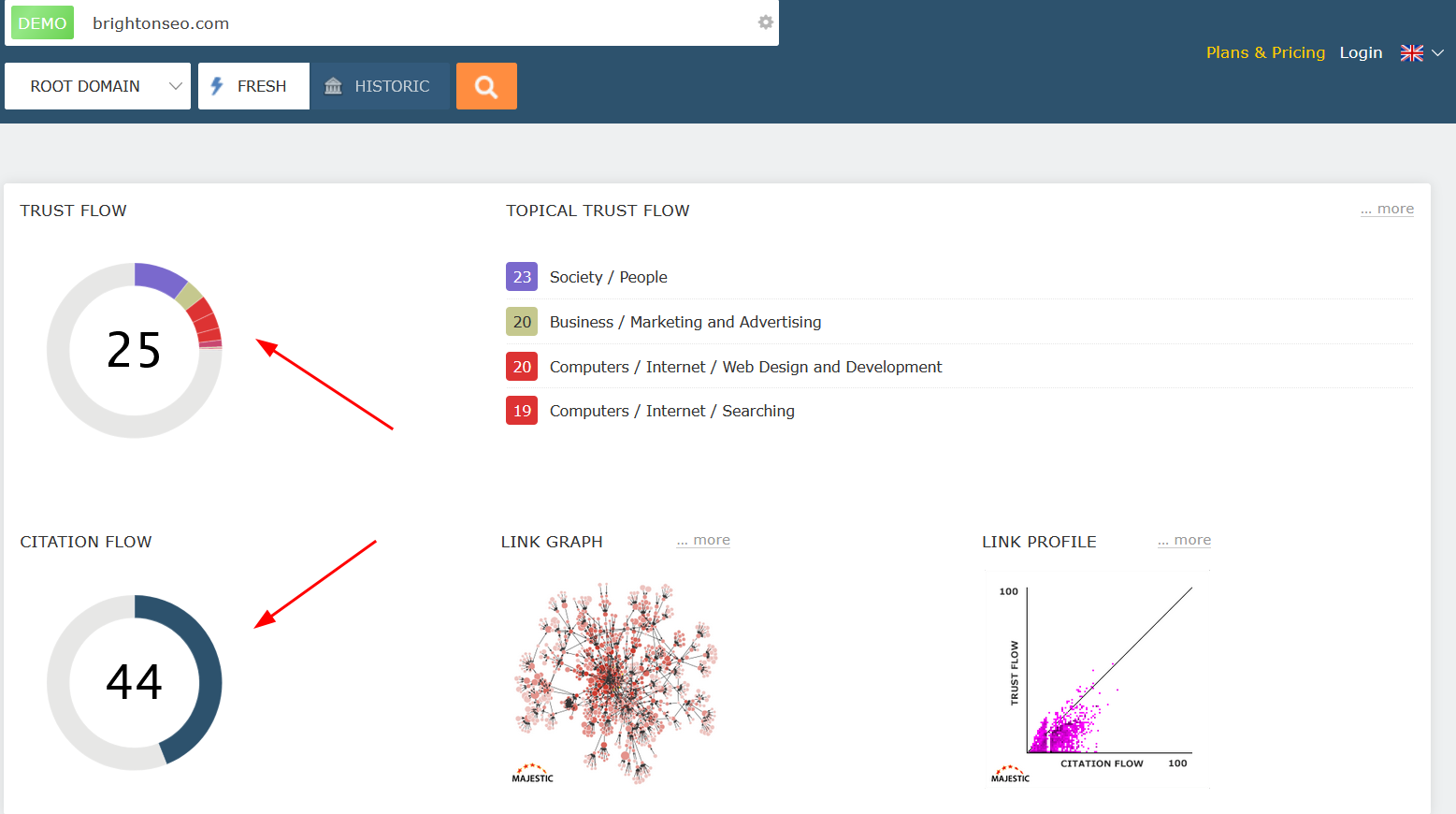Open the ROOT DOMAIN dropdown

coord(97,86)
